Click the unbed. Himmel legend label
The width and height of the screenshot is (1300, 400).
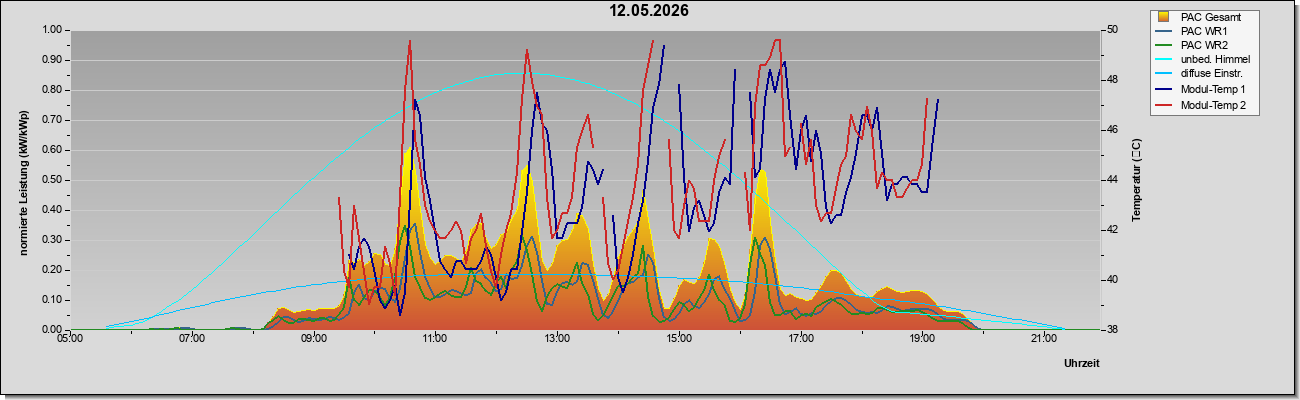click(x=1215, y=61)
